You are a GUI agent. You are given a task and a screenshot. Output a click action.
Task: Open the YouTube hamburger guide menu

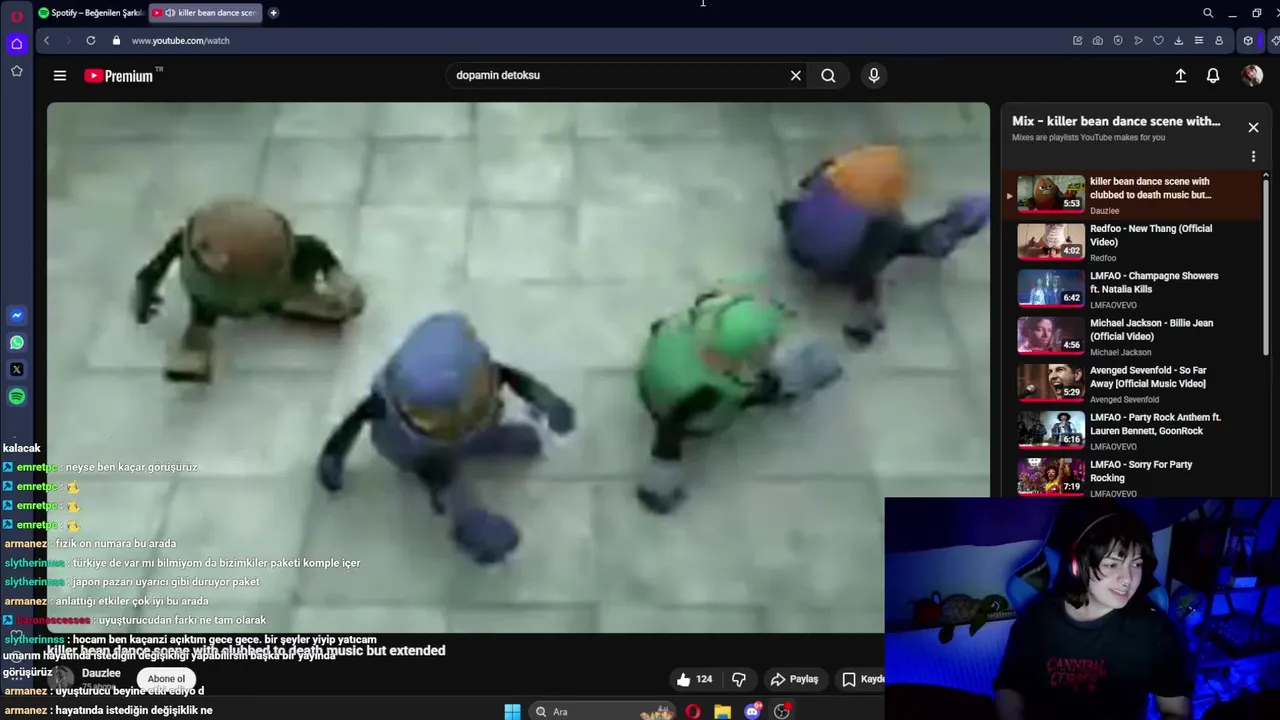[x=60, y=75]
